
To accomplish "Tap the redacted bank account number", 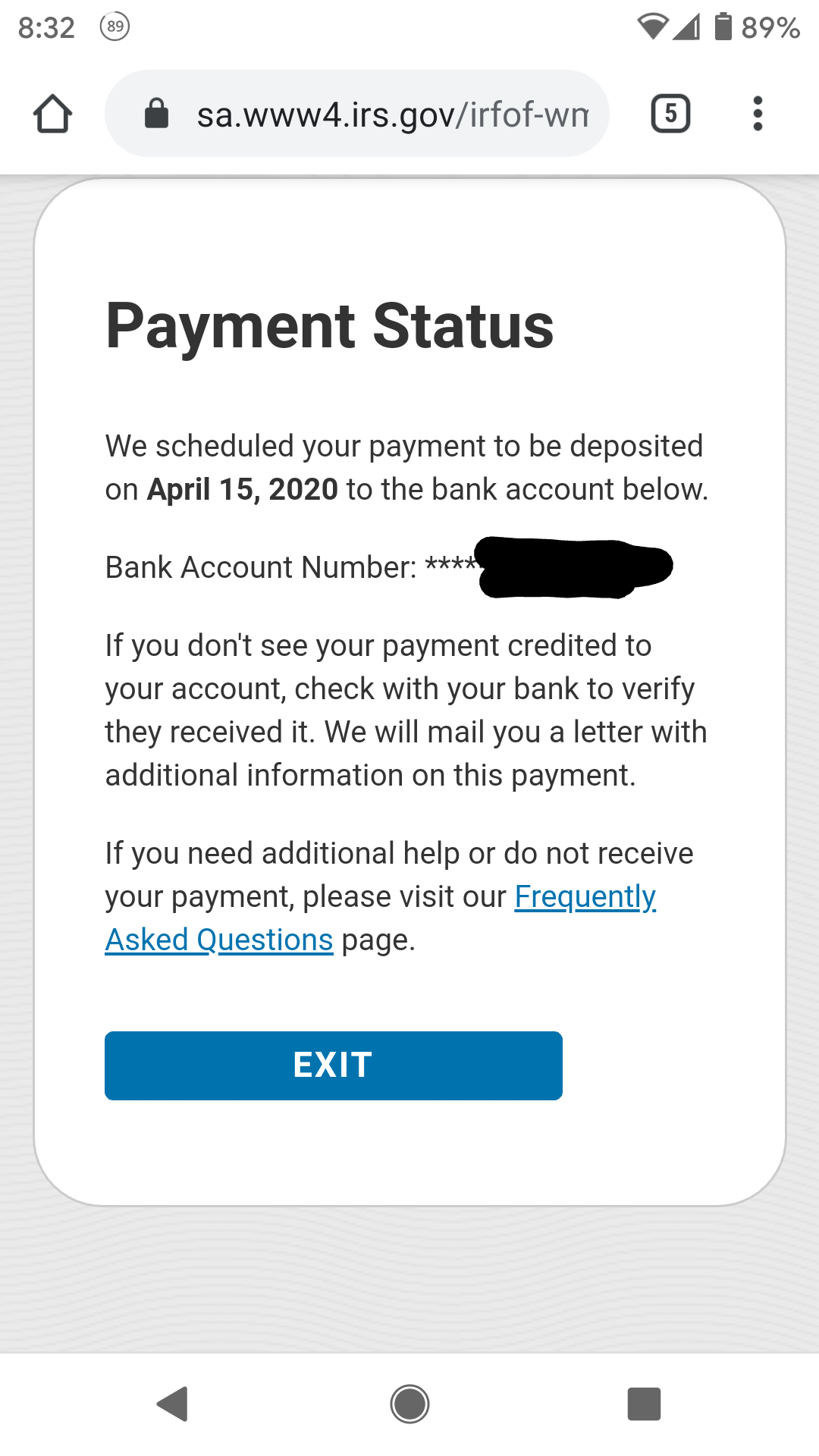I will 575,567.
